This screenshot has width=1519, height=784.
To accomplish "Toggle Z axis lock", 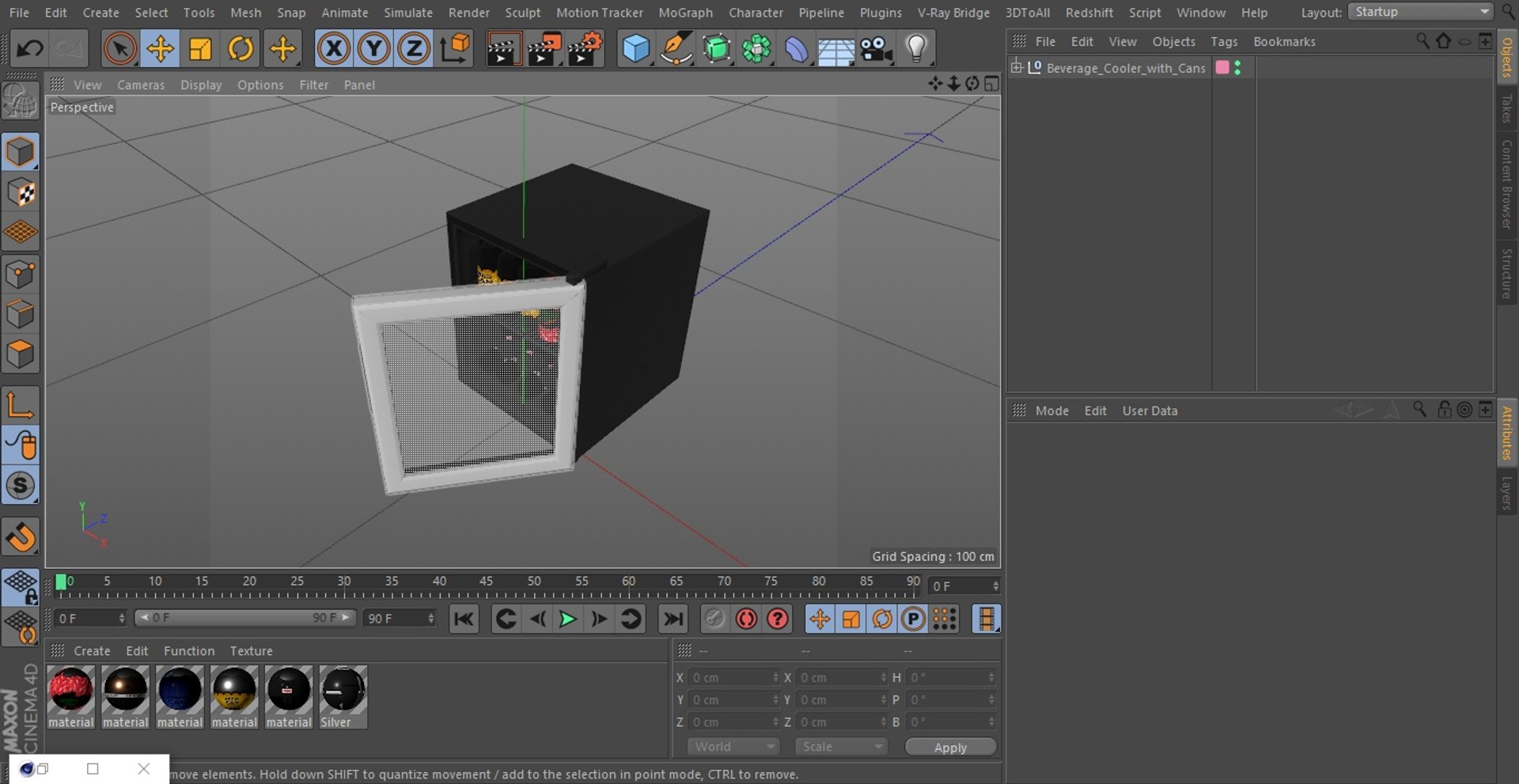I will coord(414,49).
